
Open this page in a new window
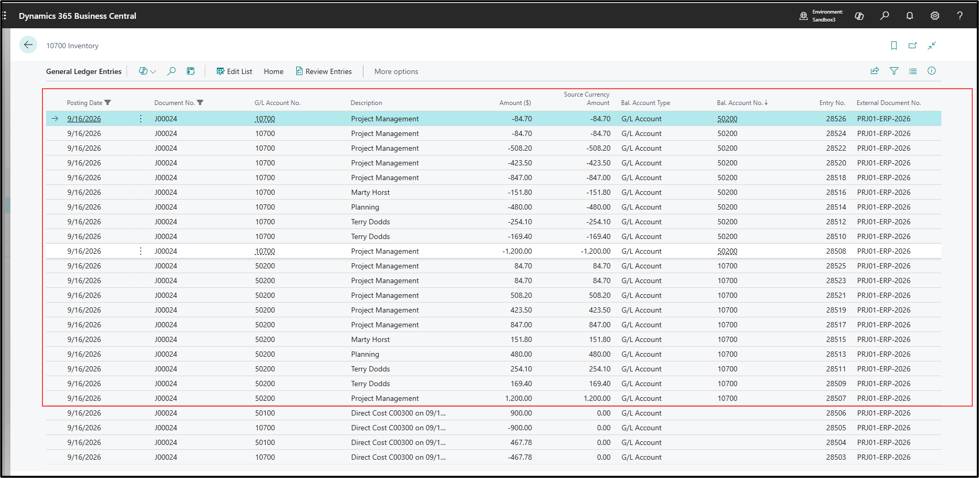(x=913, y=46)
